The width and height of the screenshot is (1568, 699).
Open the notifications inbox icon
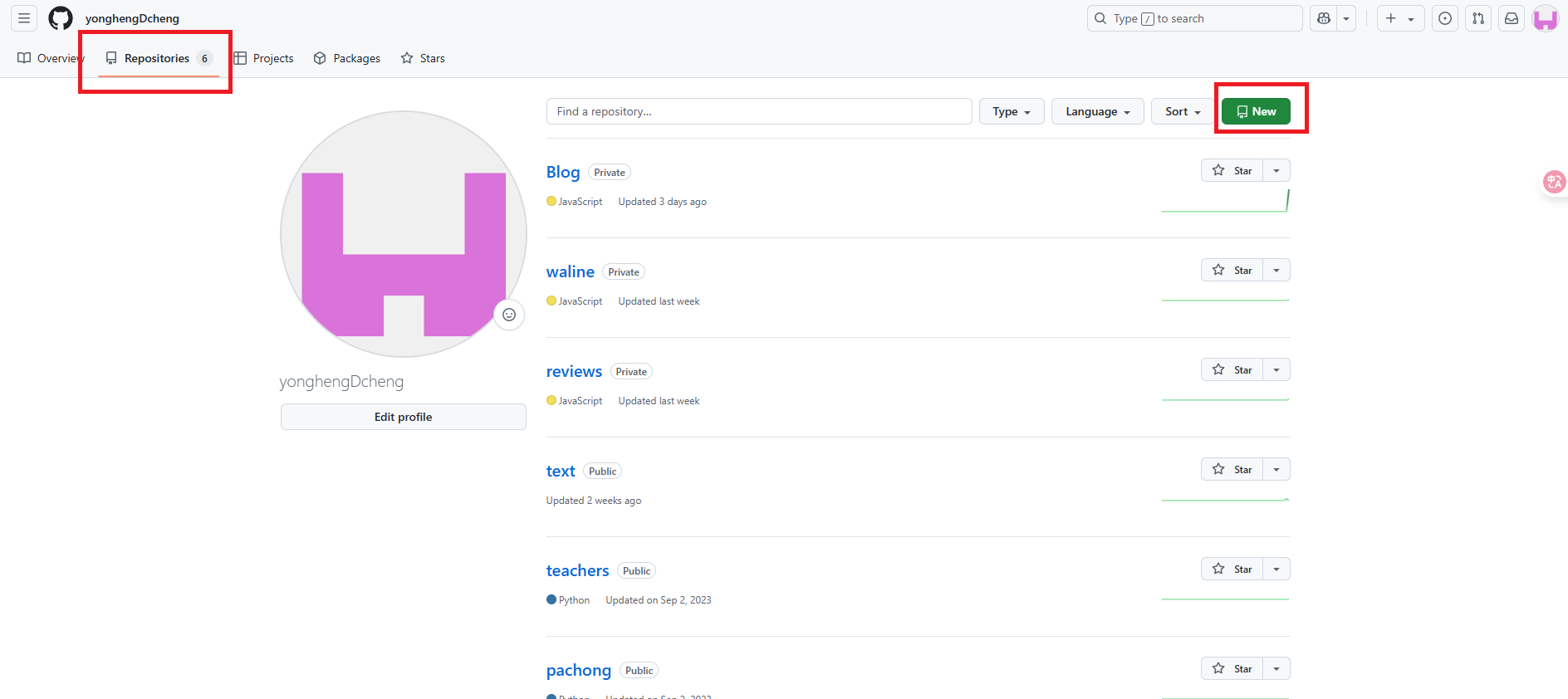click(x=1512, y=18)
